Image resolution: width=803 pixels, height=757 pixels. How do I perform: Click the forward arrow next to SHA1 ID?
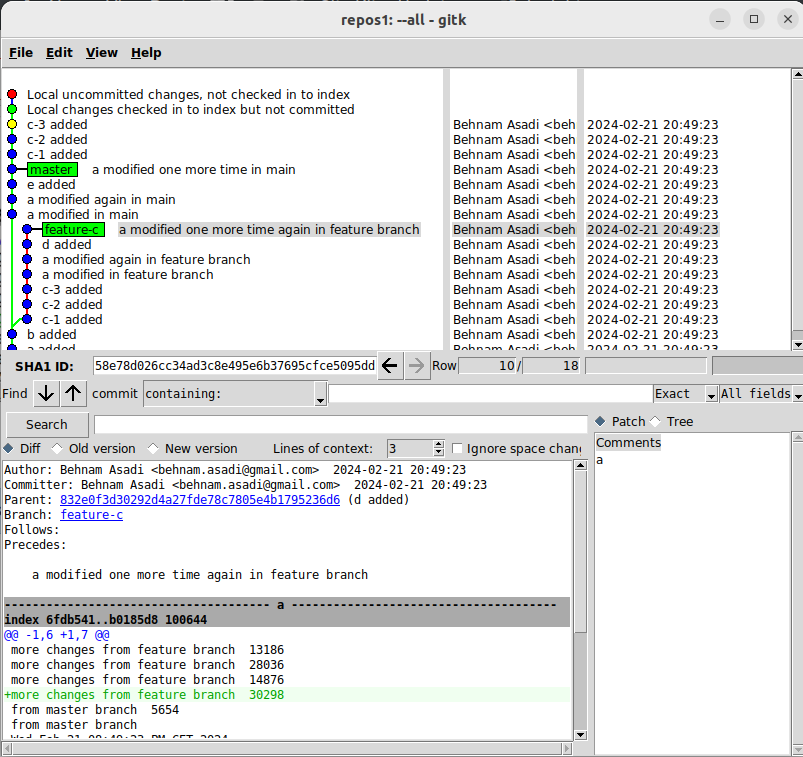[417, 366]
